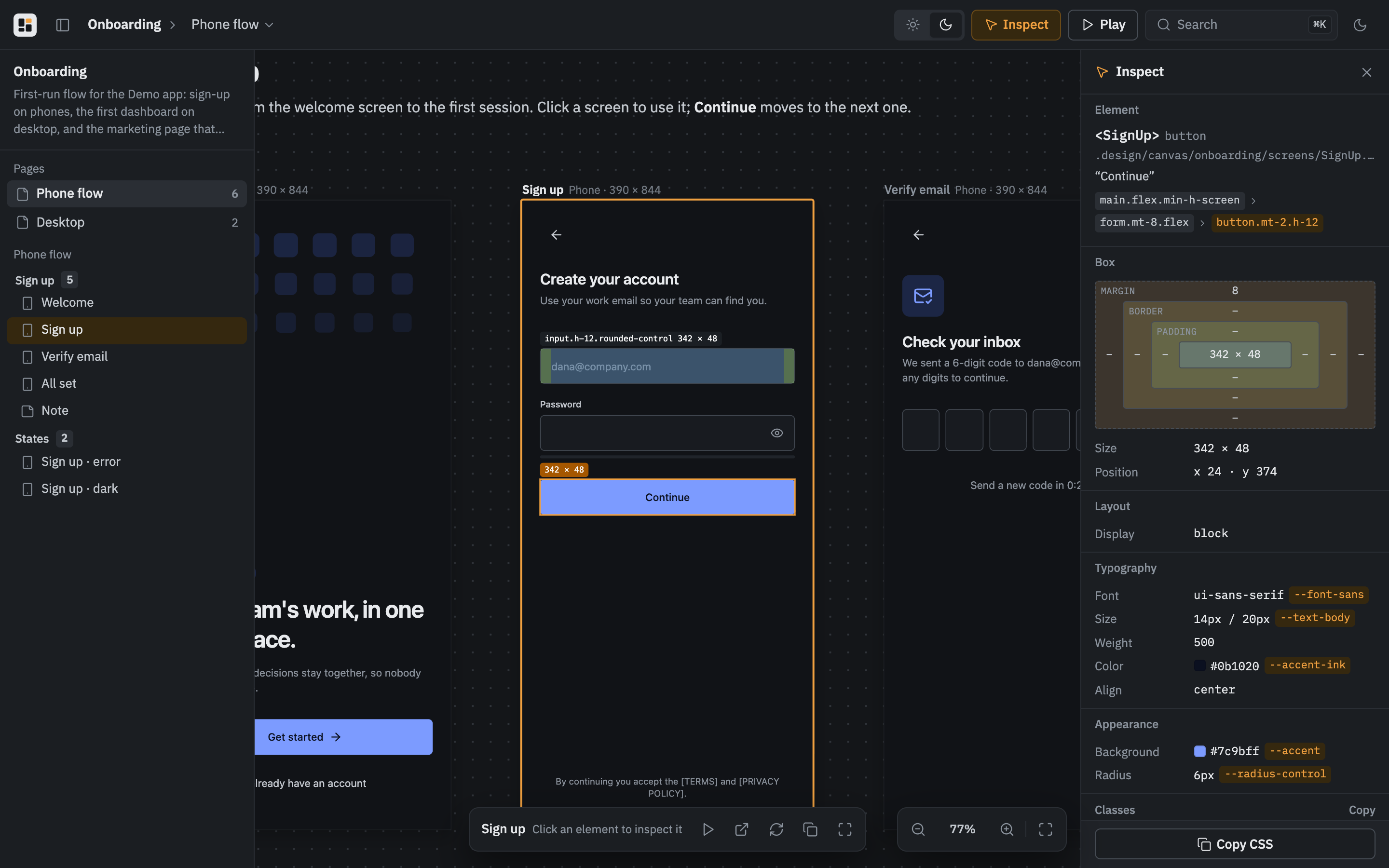Copy the Classes list

[1362, 810]
